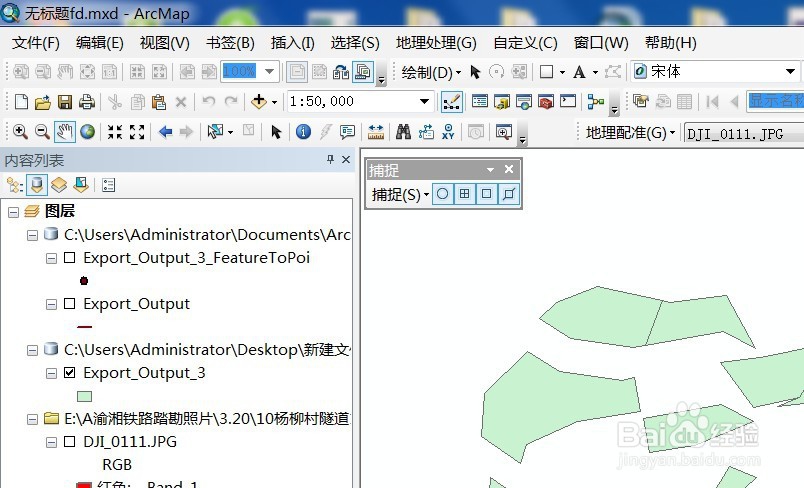This screenshot has height=488, width=804.
Task: Toggle edge snapping in Snapping toolbar
Action: [509, 194]
